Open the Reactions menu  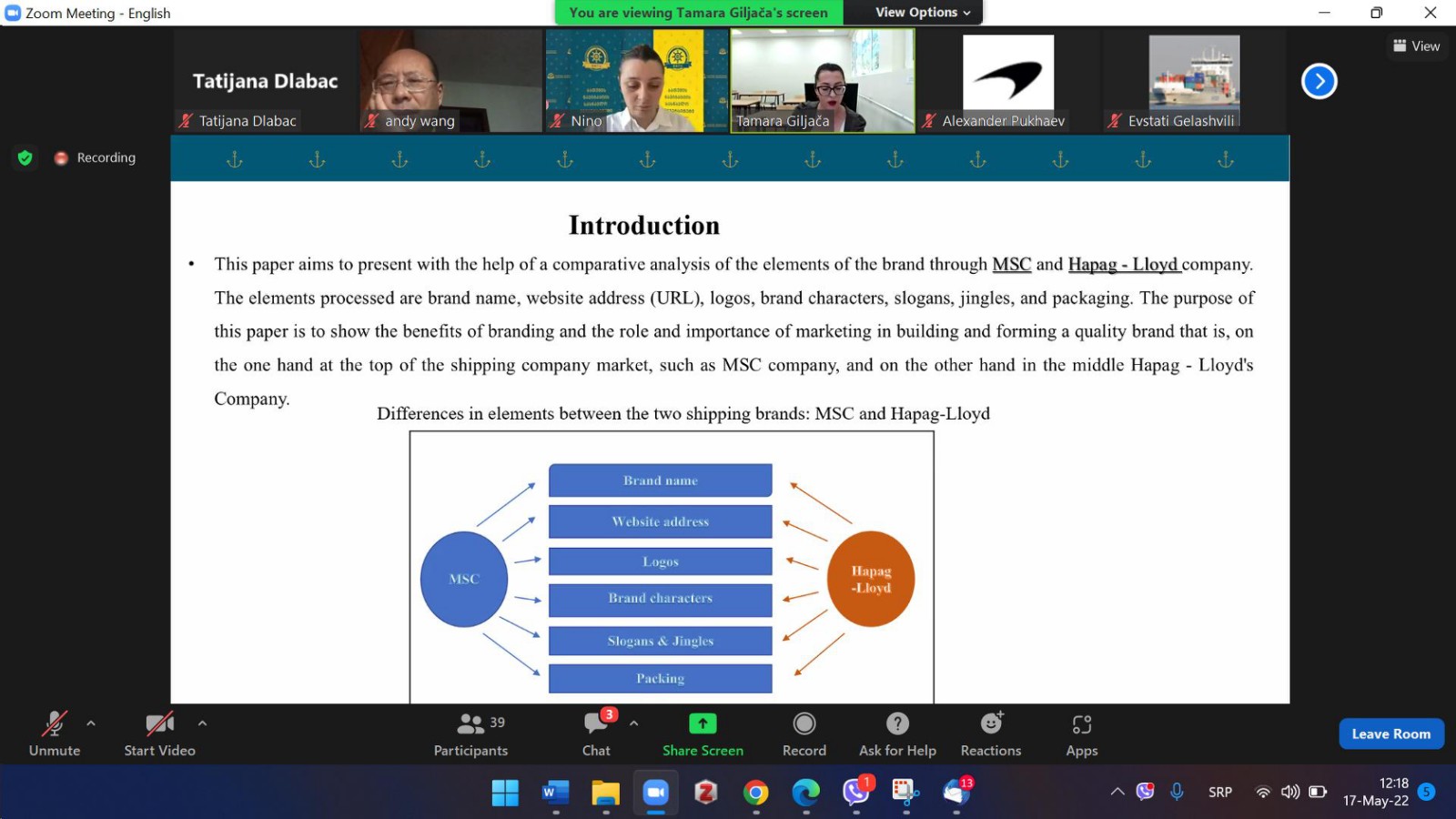pos(991,734)
